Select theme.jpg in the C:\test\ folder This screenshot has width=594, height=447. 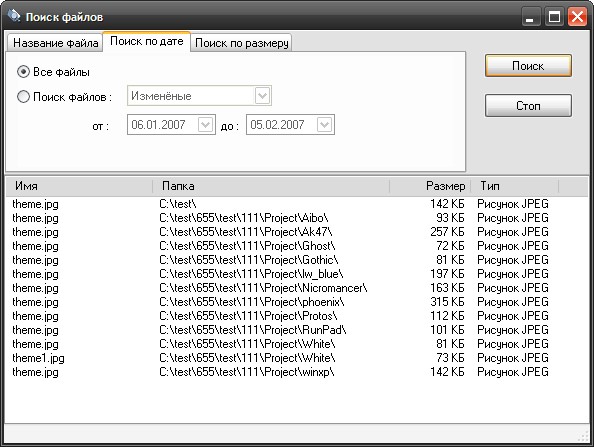35,204
